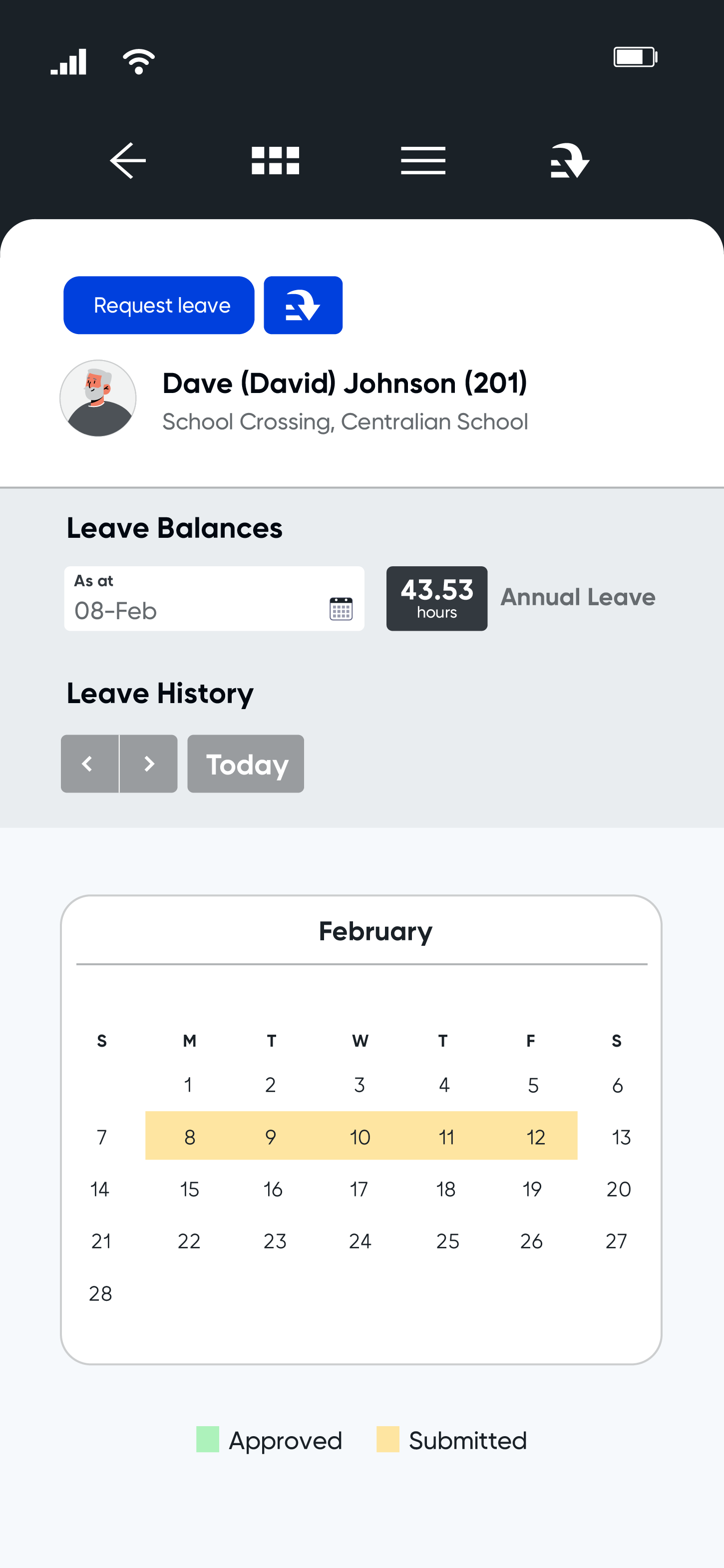Tap the back arrow icon
This screenshot has width=724, height=1568.
pyautogui.click(x=128, y=161)
